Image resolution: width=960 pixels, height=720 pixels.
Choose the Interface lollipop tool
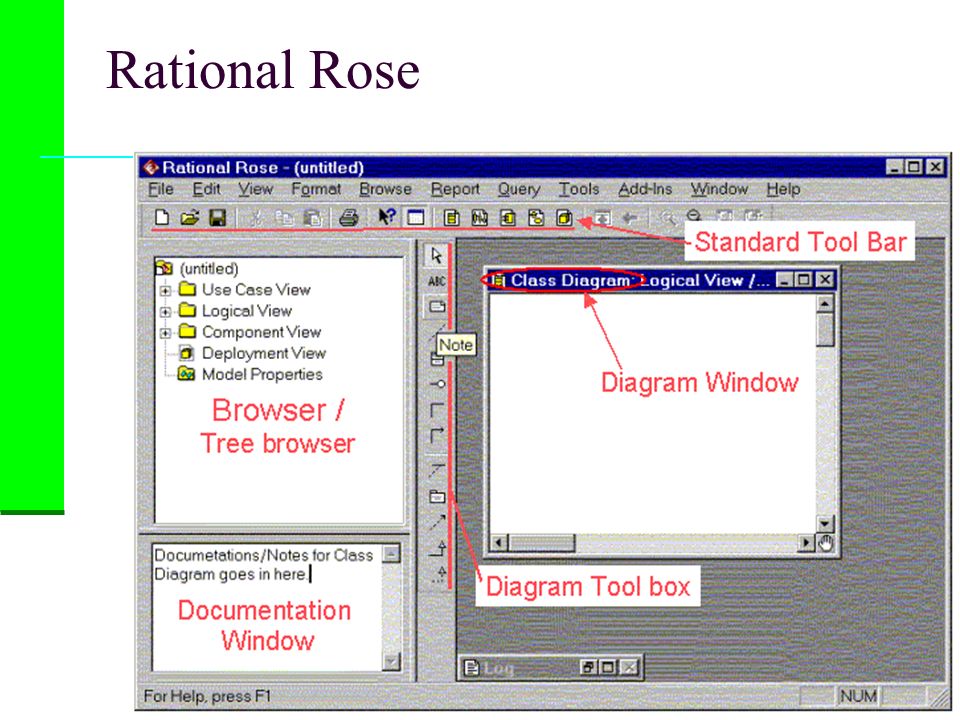(x=437, y=384)
